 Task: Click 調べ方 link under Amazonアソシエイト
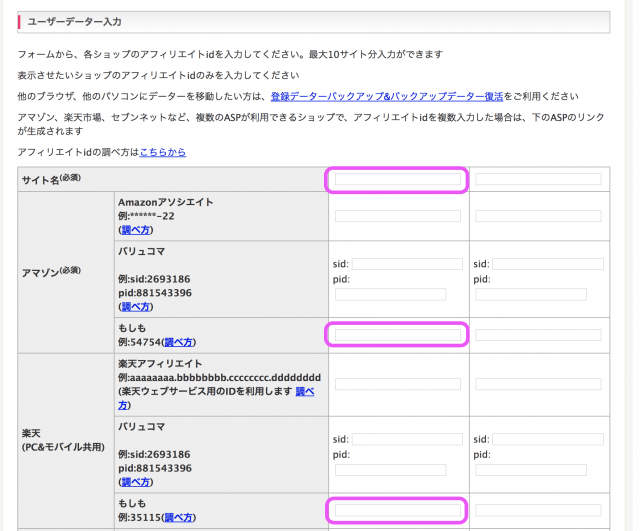tap(136, 230)
